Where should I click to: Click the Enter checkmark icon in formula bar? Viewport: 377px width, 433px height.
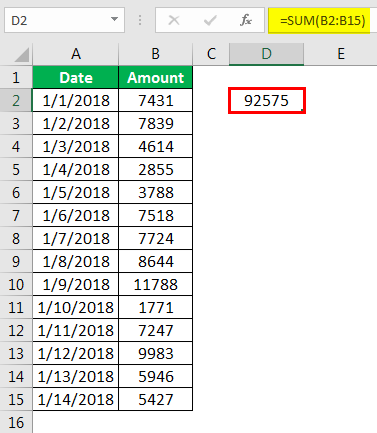point(210,21)
